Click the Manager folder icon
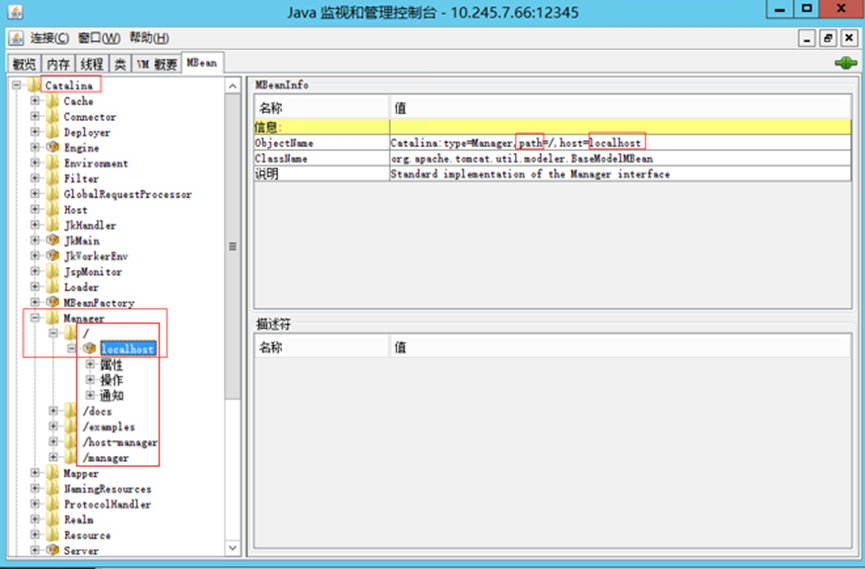The width and height of the screenshot is (865, 569). (x=53, y=317)
